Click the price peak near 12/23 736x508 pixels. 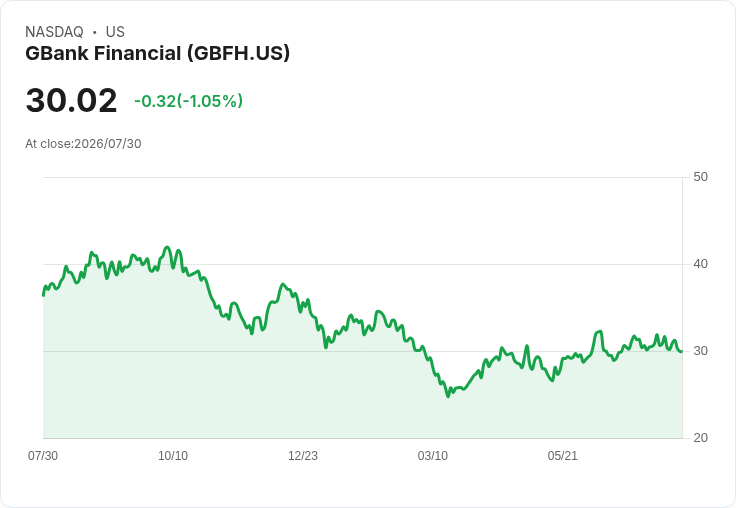click(x=283, y=284)
